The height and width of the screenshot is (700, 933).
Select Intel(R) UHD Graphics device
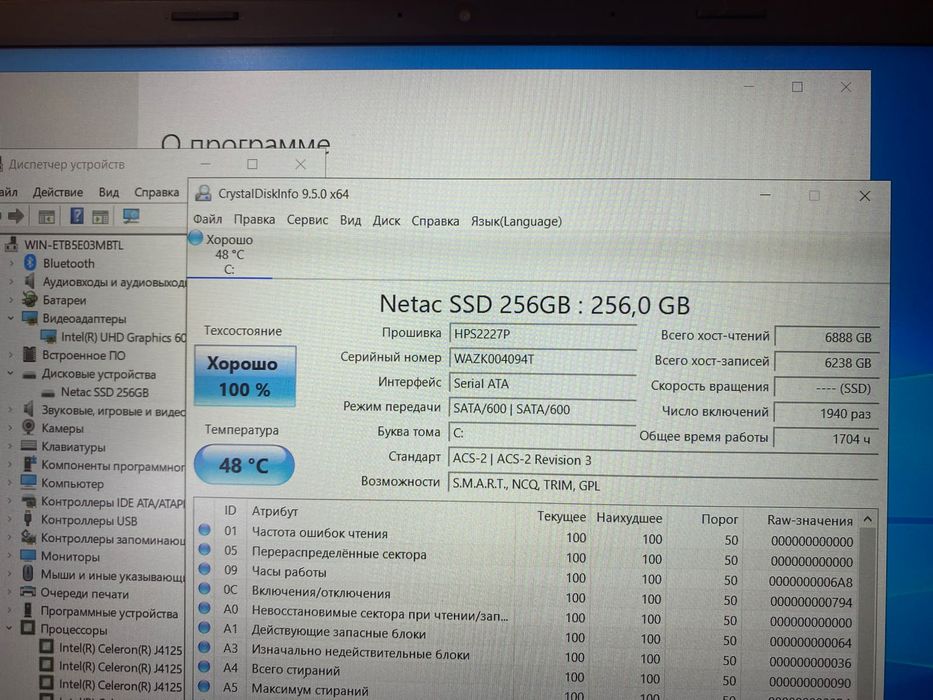click(124, 338)
